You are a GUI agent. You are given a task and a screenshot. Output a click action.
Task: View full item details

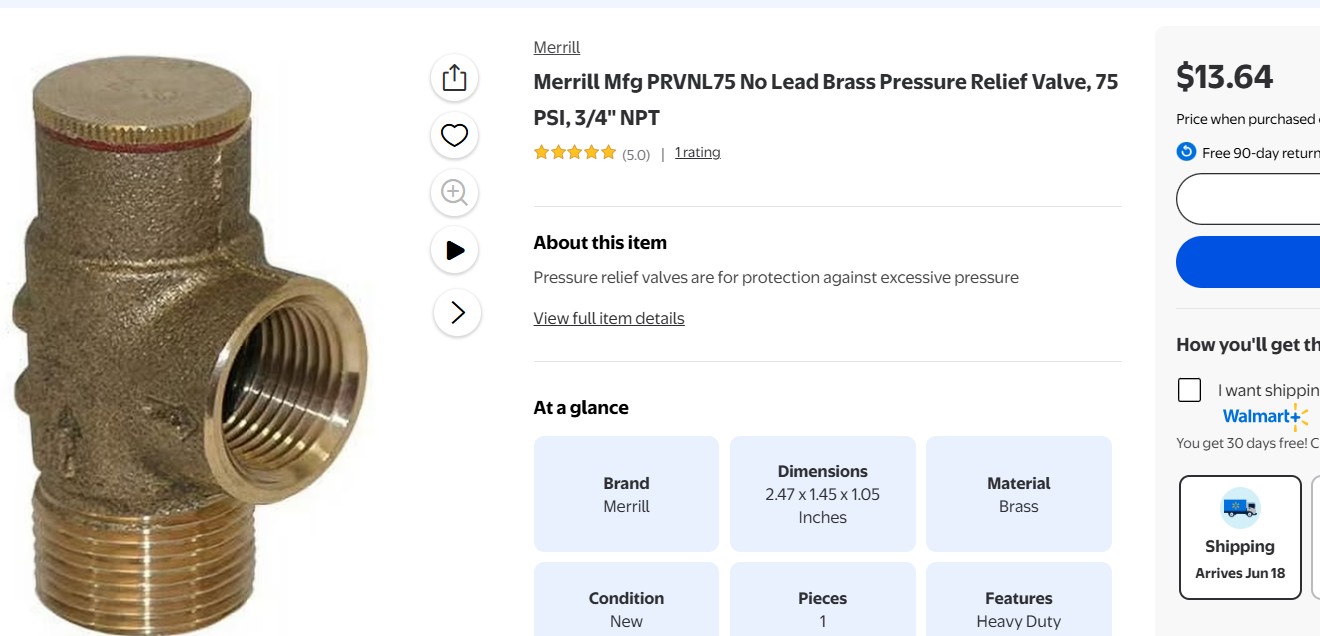point(609,318)
